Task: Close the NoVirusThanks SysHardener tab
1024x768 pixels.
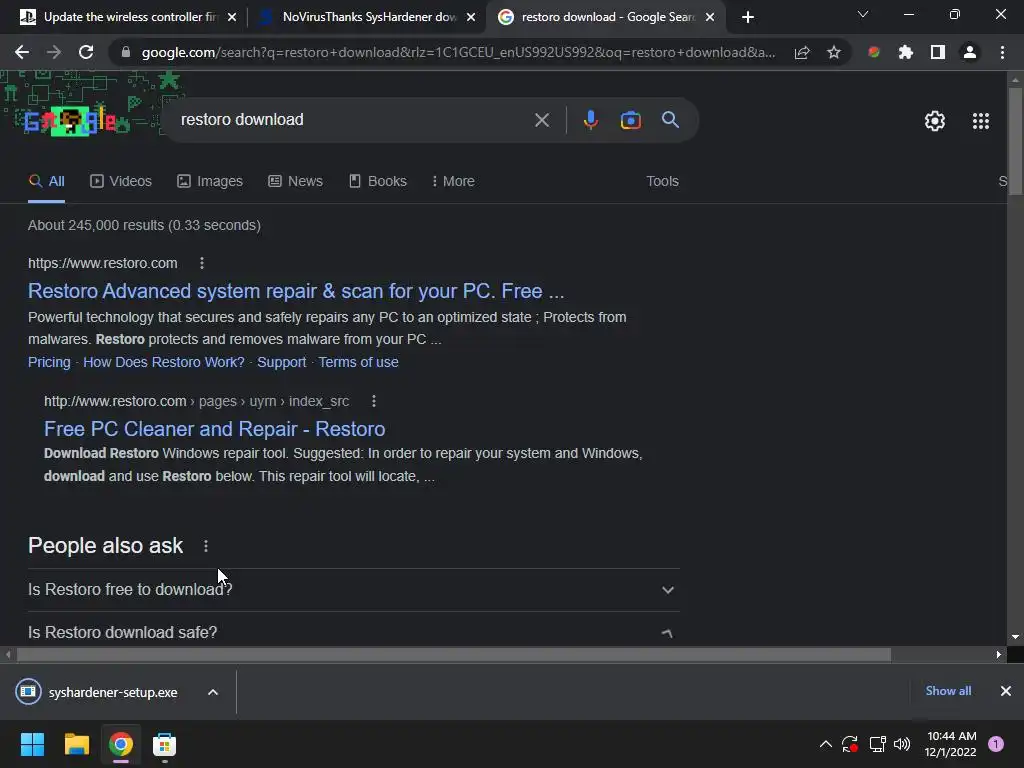Action: click(471, 17)
